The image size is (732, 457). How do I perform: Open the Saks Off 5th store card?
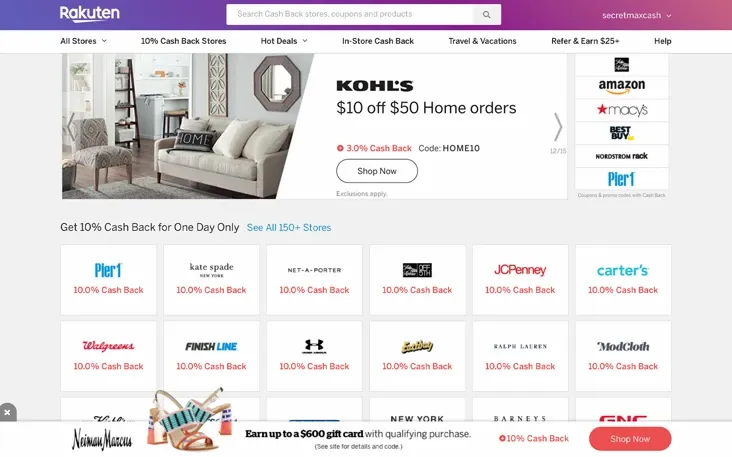point(417,280)
